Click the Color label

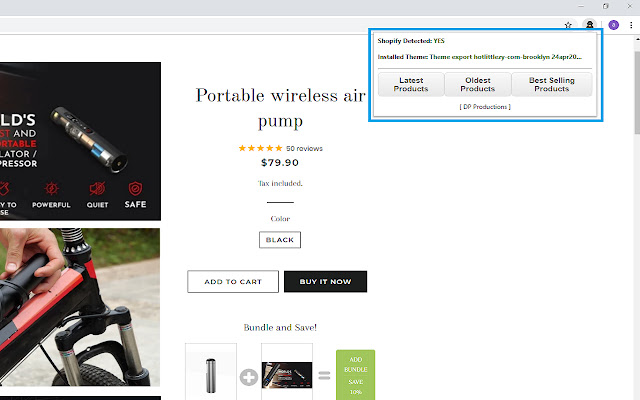280,219
